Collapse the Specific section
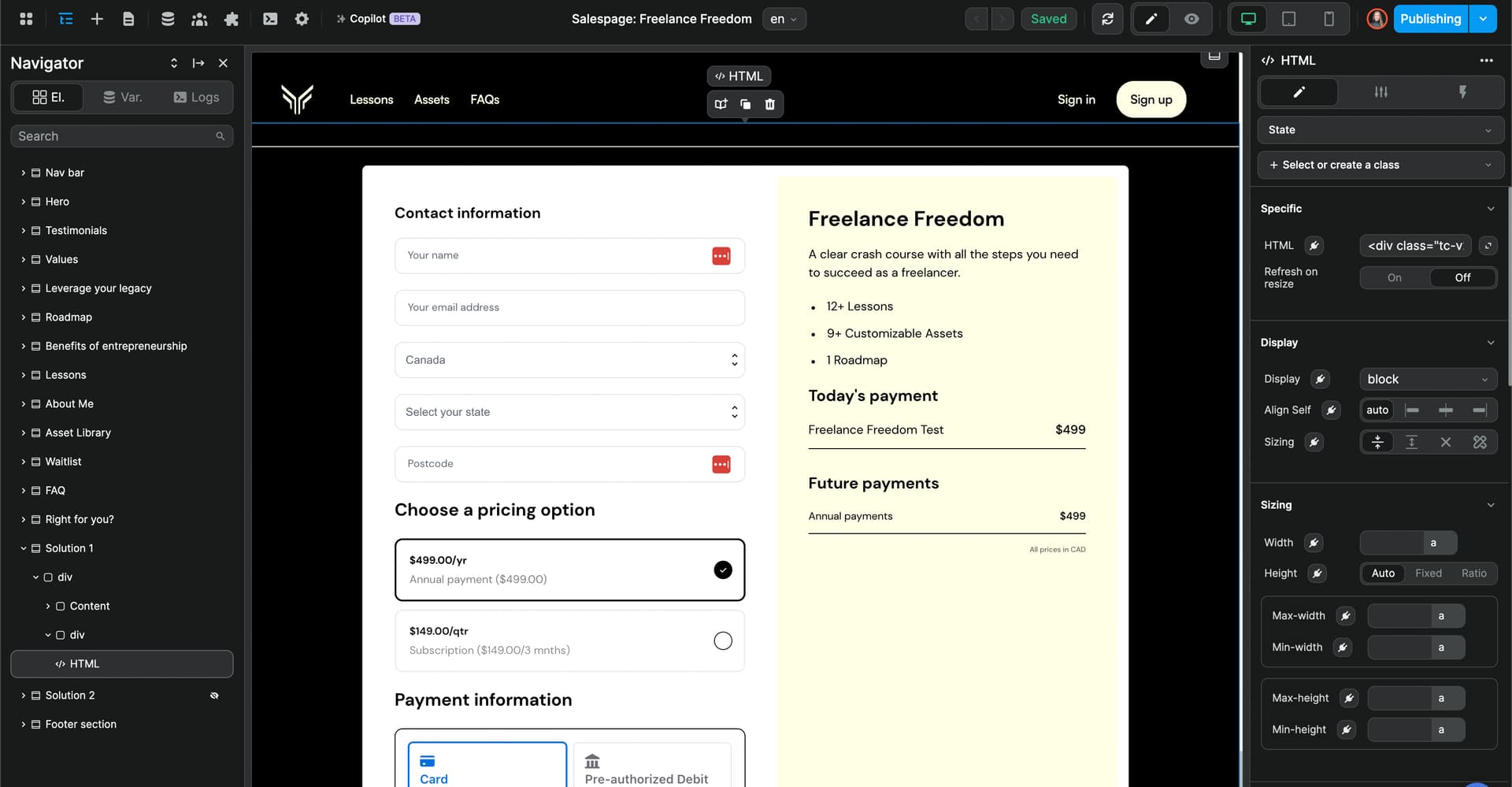 (1490, 209)
